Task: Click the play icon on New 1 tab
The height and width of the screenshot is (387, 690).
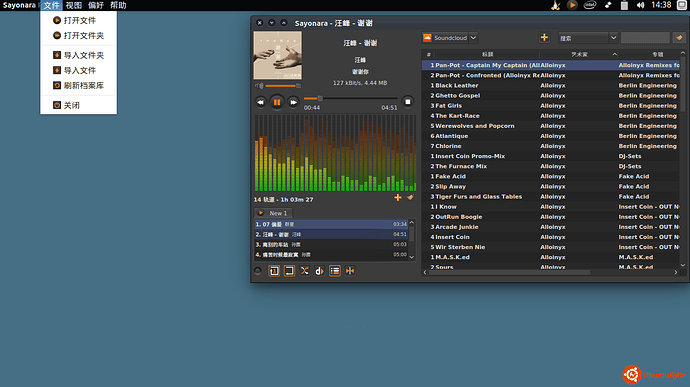Action: point(261,213)
